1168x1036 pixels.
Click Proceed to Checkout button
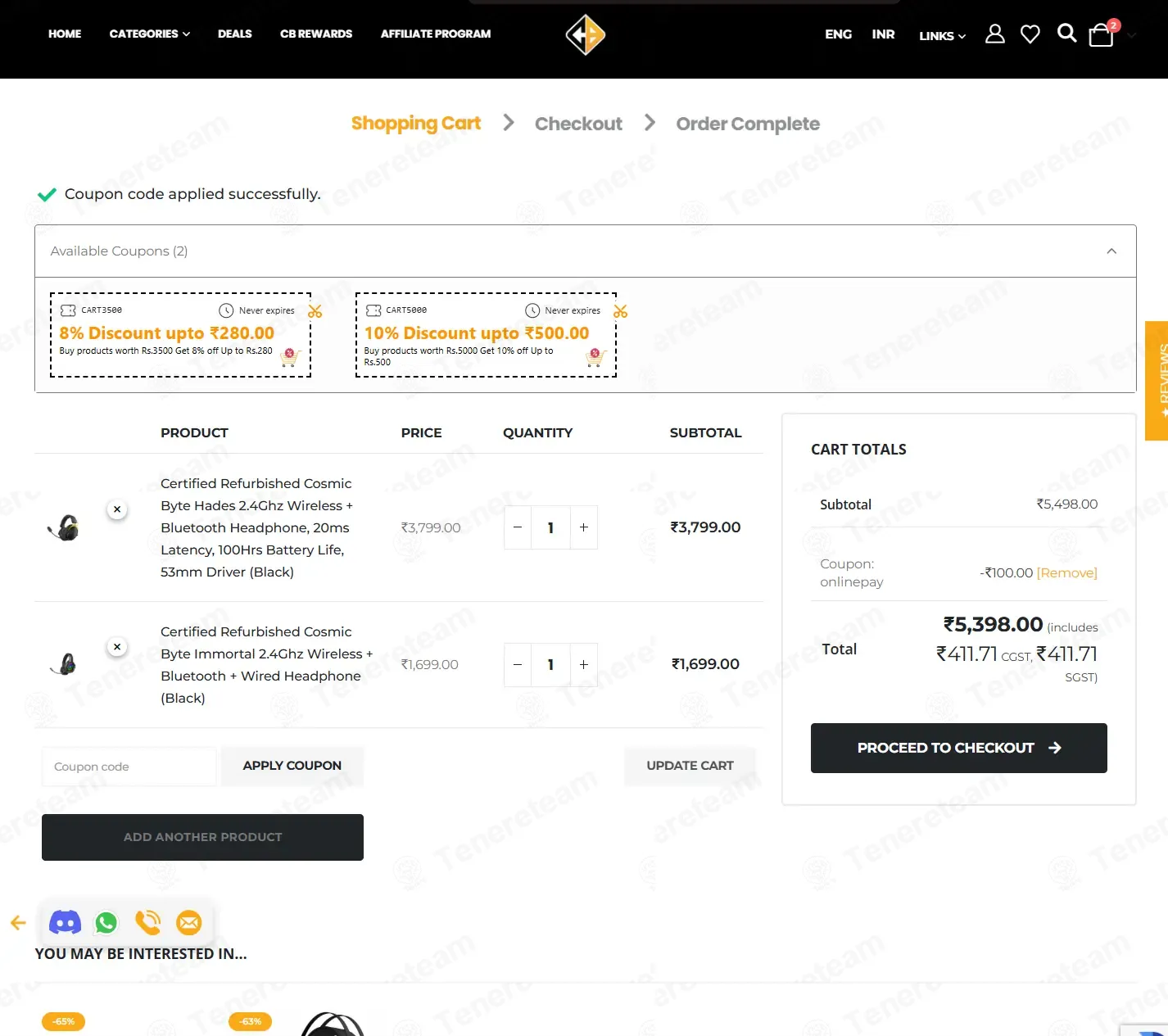tap(959, 748)
